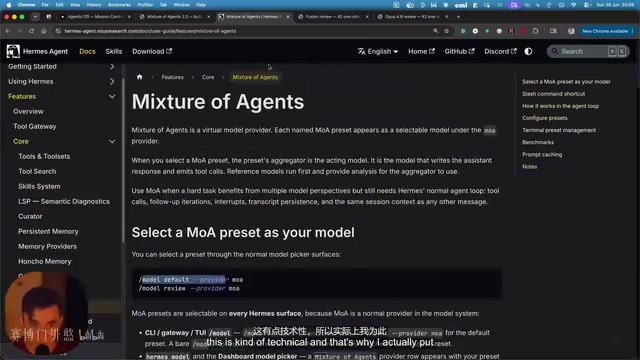Screen dimensions: 640x360
Task: Open the Chrome profile avatar
Action: (x=571, y=31)
